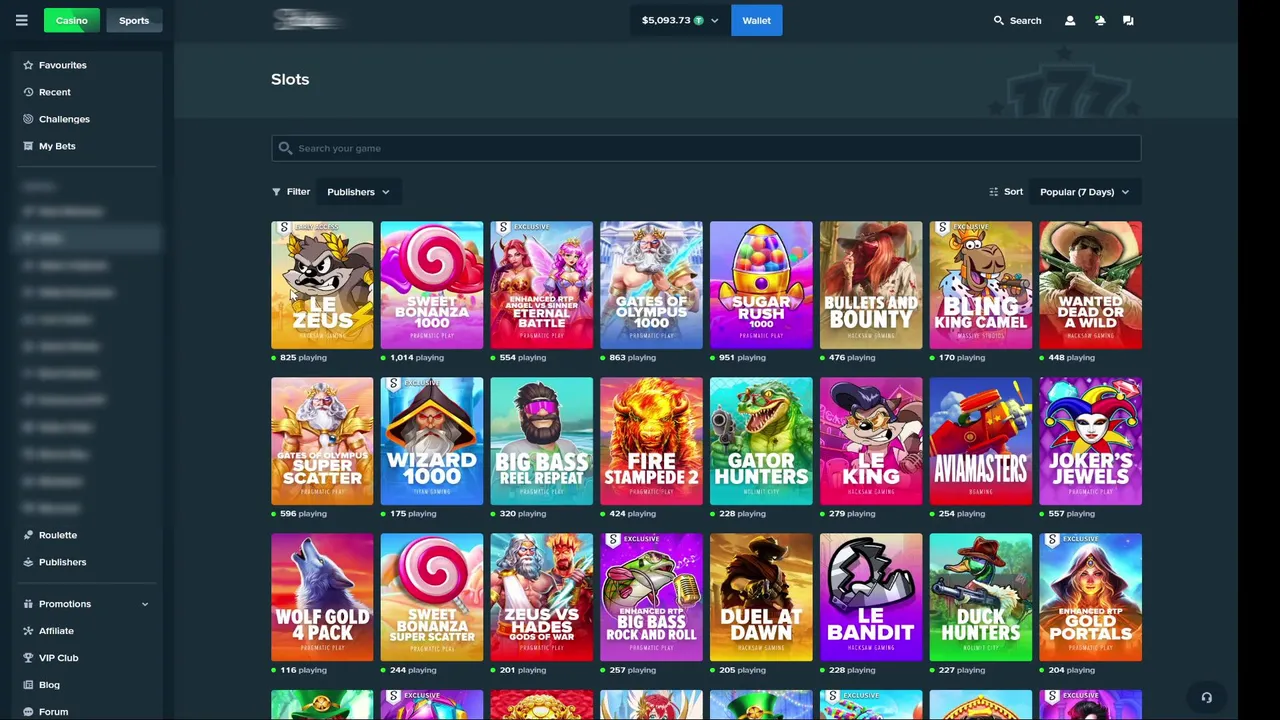1280x720 pixels.
Task: Open the Bullets and Bounty game
Action: (871, 285)
